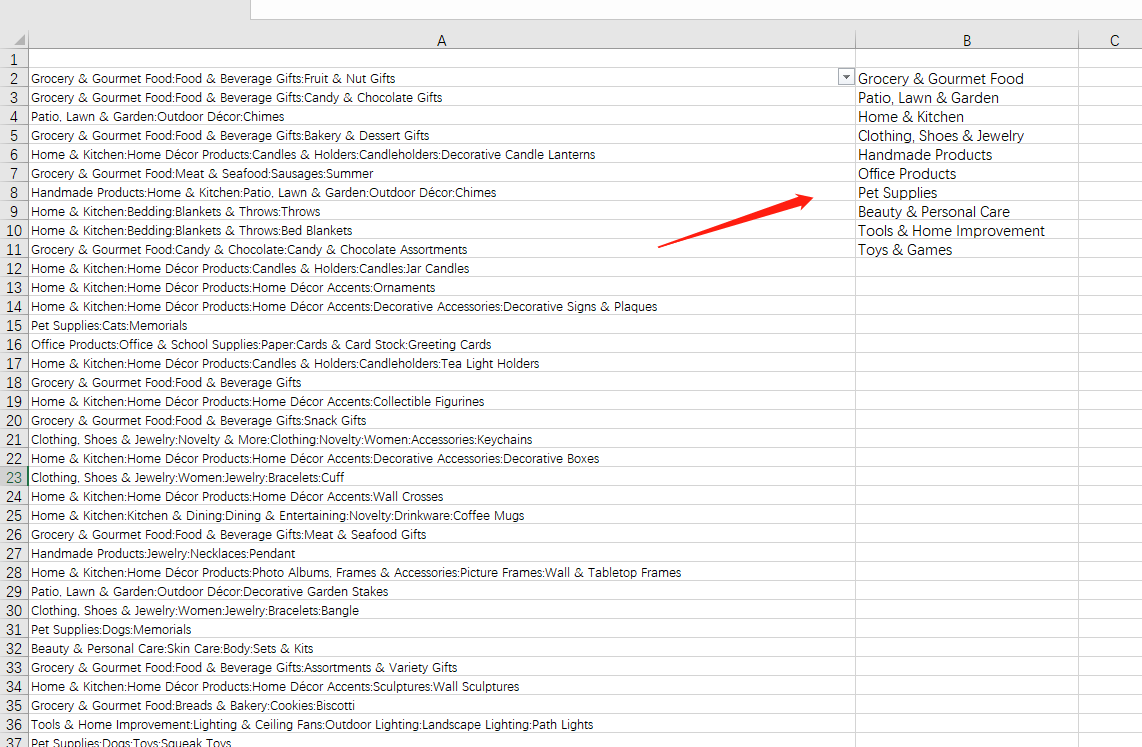Select row 36 header
Screen dimensions: 1142x747
[14, 724]
